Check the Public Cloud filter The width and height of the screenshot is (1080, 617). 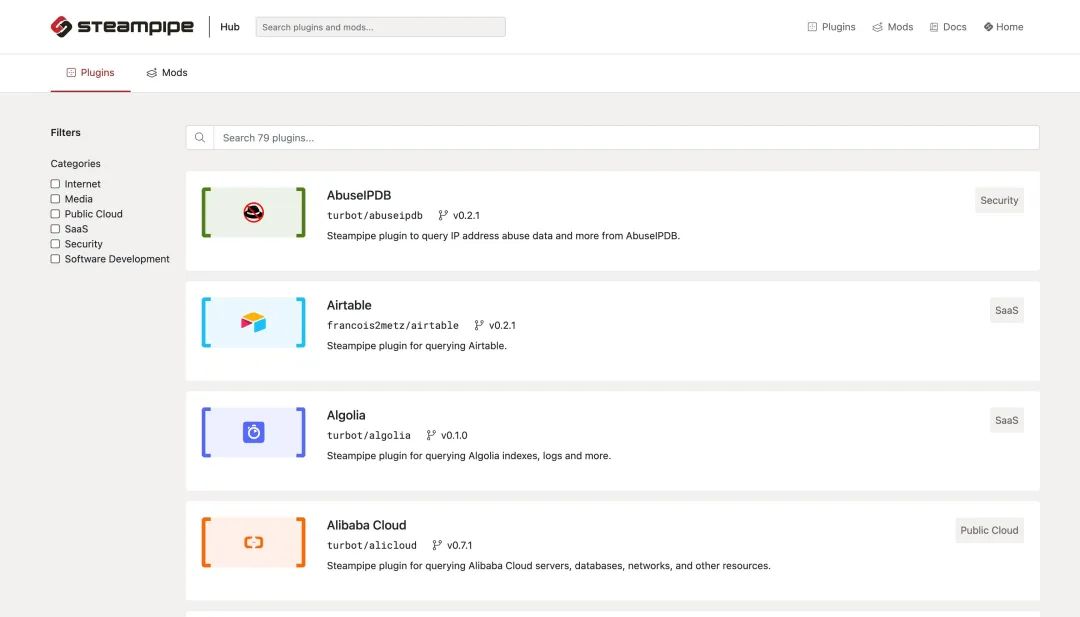point(56,214)
